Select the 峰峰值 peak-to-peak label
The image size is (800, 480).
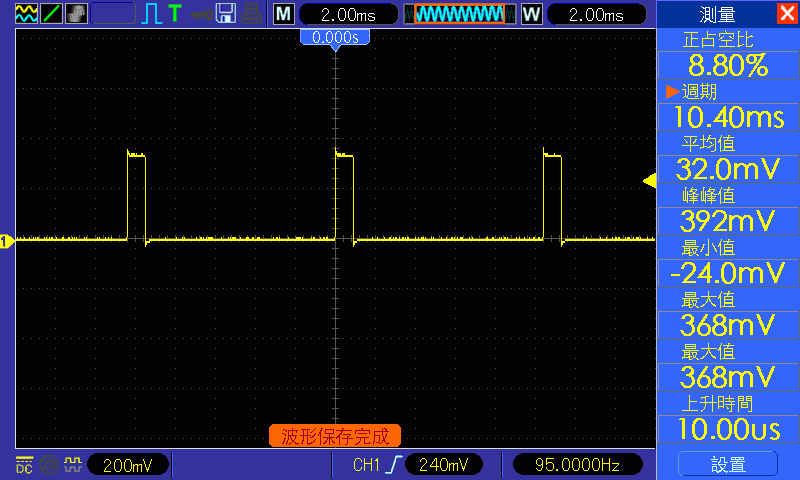(709, 196)
